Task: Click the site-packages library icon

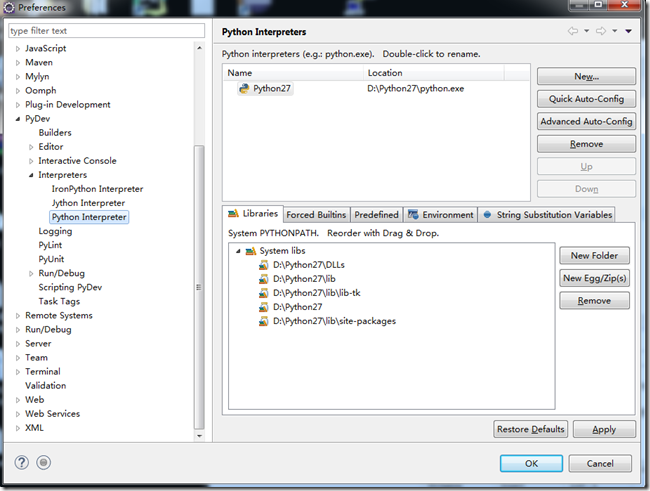Action: 263,321
